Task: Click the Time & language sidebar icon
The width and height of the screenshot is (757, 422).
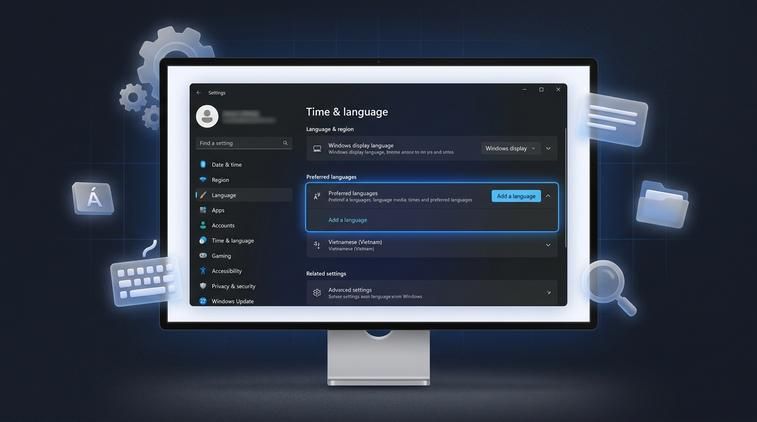Action: tap(203, 240)
